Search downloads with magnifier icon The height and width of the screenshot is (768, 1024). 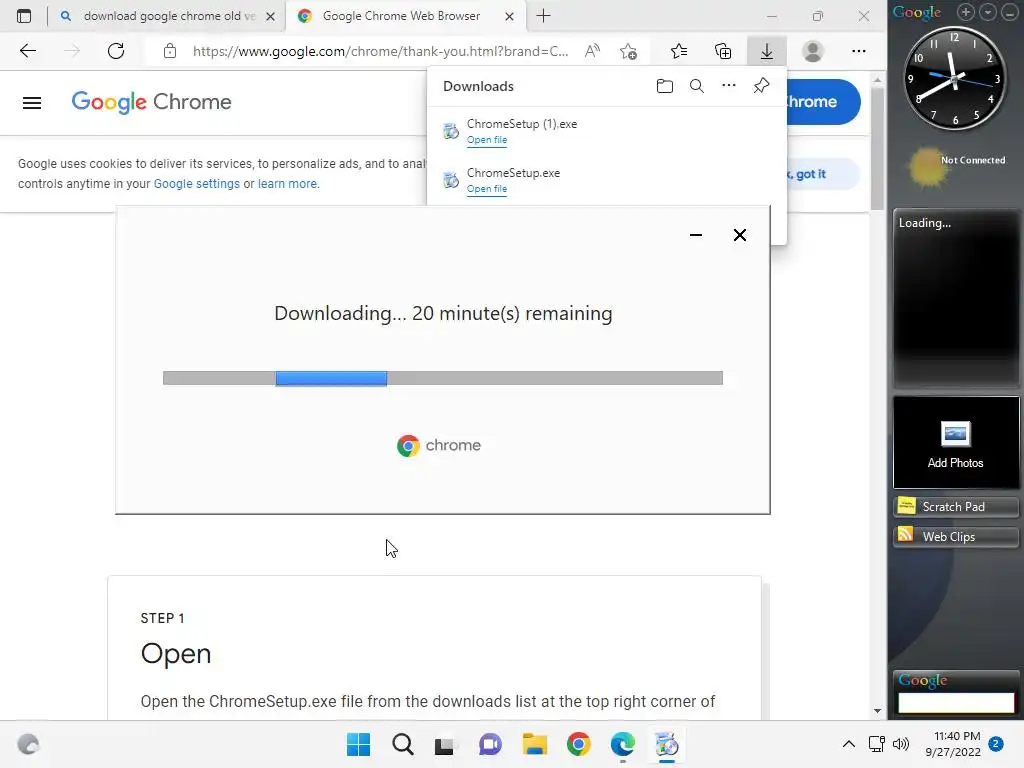697,86
